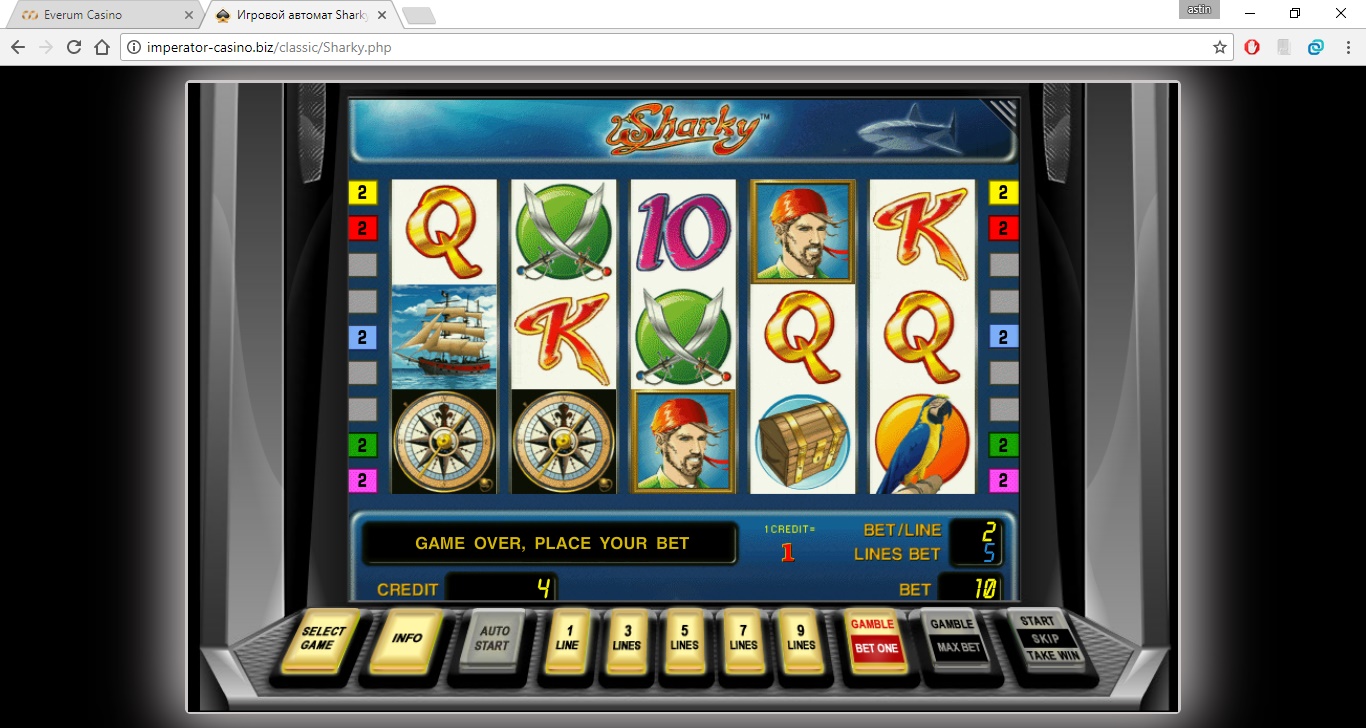Select the 1 Line button
Screen dimensions: 1366x728
click(567, 640)
